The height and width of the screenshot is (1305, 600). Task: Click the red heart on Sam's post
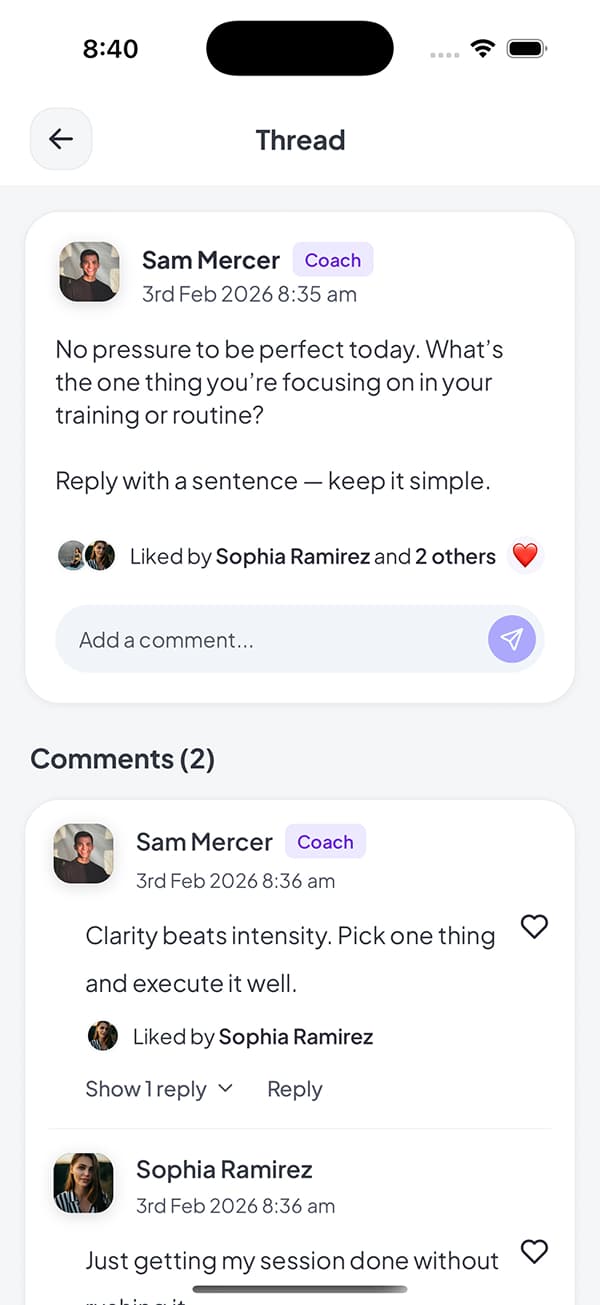coord(525,556)
